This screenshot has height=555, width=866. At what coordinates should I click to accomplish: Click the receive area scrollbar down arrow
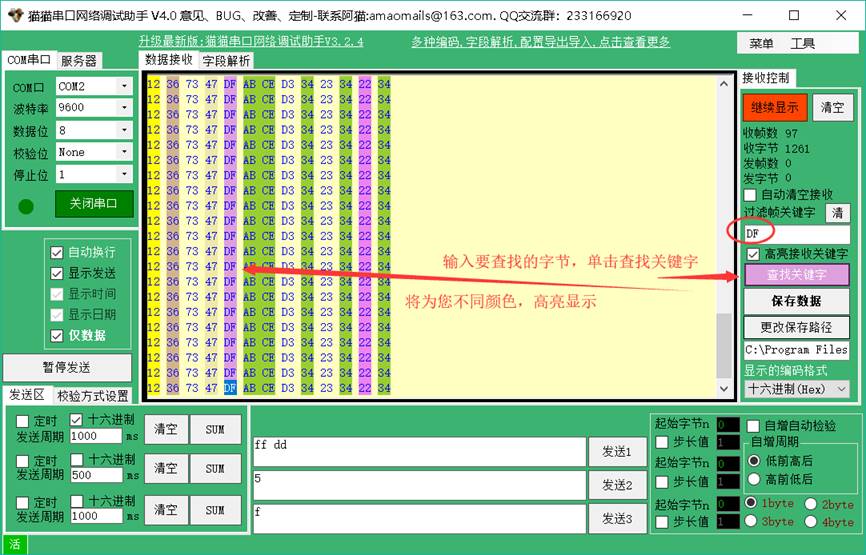coord(725,388)
